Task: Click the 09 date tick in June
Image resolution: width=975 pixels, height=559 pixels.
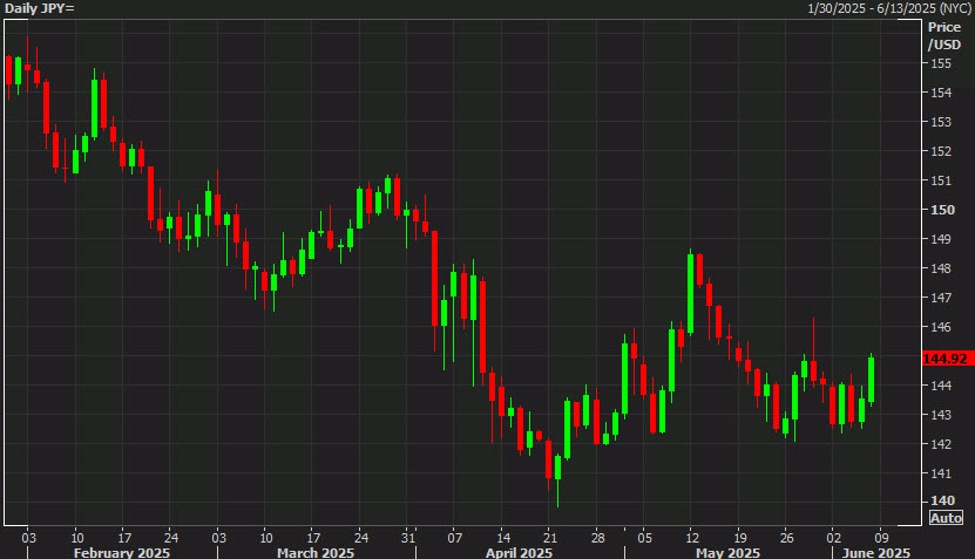Action: 880,535
